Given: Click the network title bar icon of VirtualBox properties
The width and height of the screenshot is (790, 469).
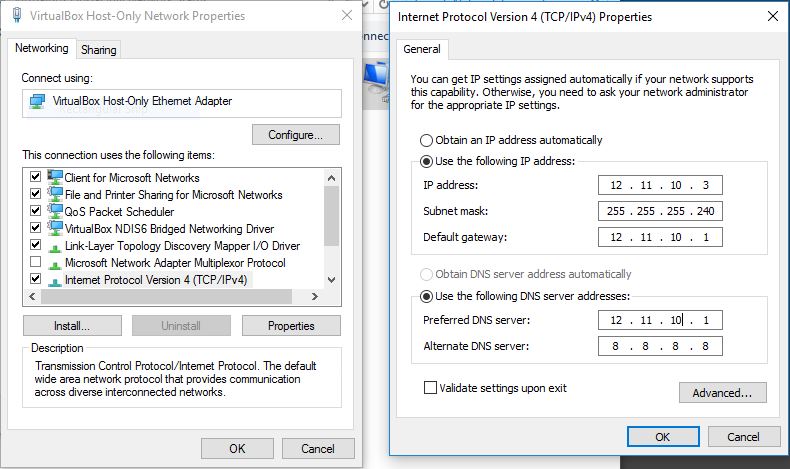Looking at the screenshot, I should (17, 15).
